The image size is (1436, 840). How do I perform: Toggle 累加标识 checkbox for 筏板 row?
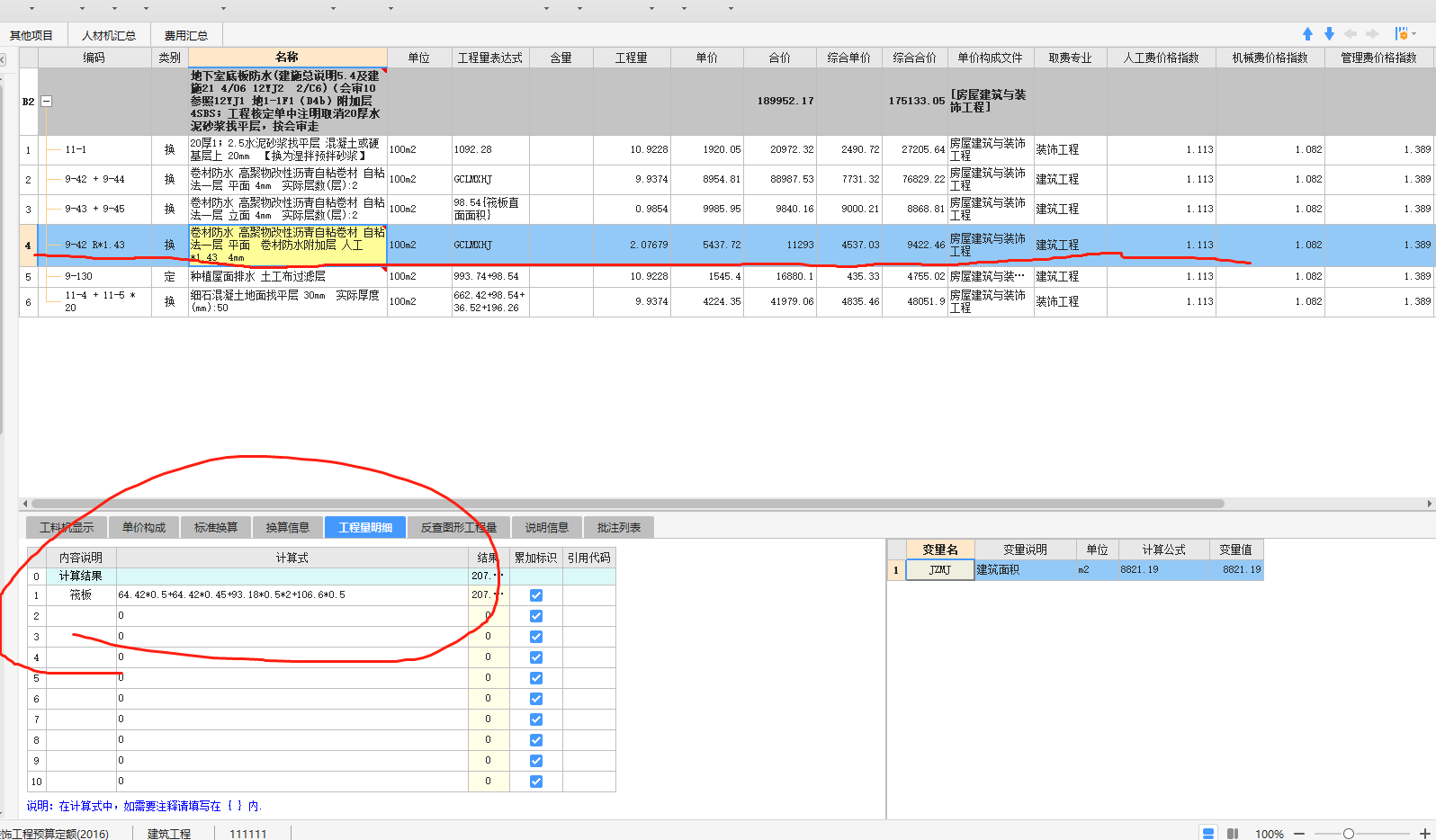[x=536, y=595]
